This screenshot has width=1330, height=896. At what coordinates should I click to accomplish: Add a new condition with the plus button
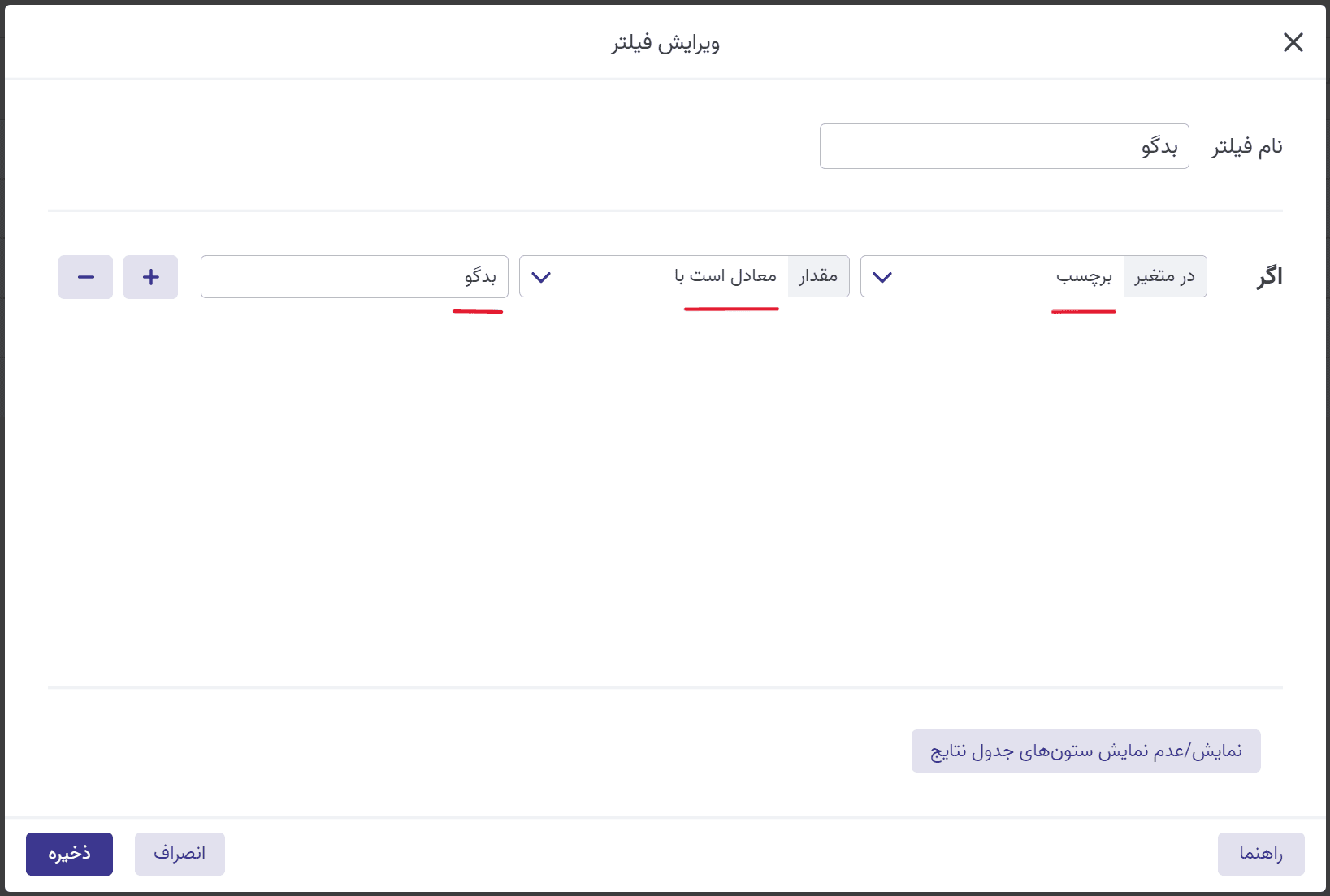point(150,277)
